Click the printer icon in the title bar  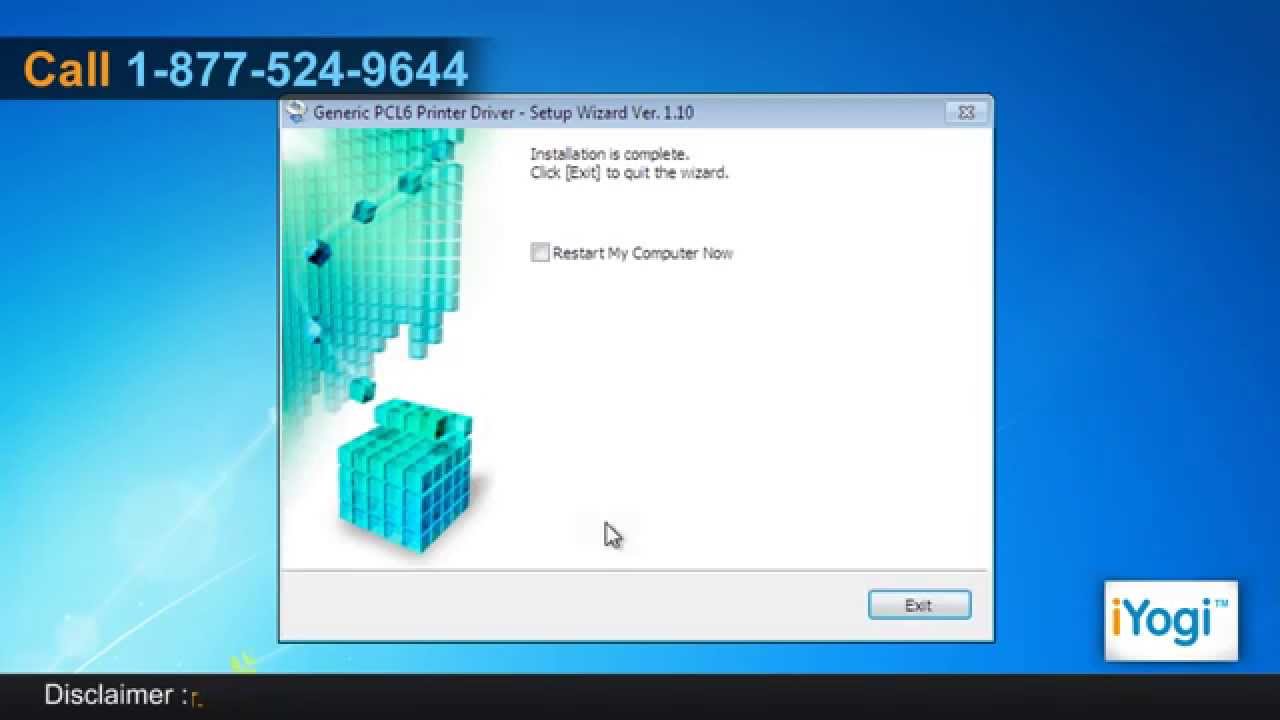click(x=296, y=112)
